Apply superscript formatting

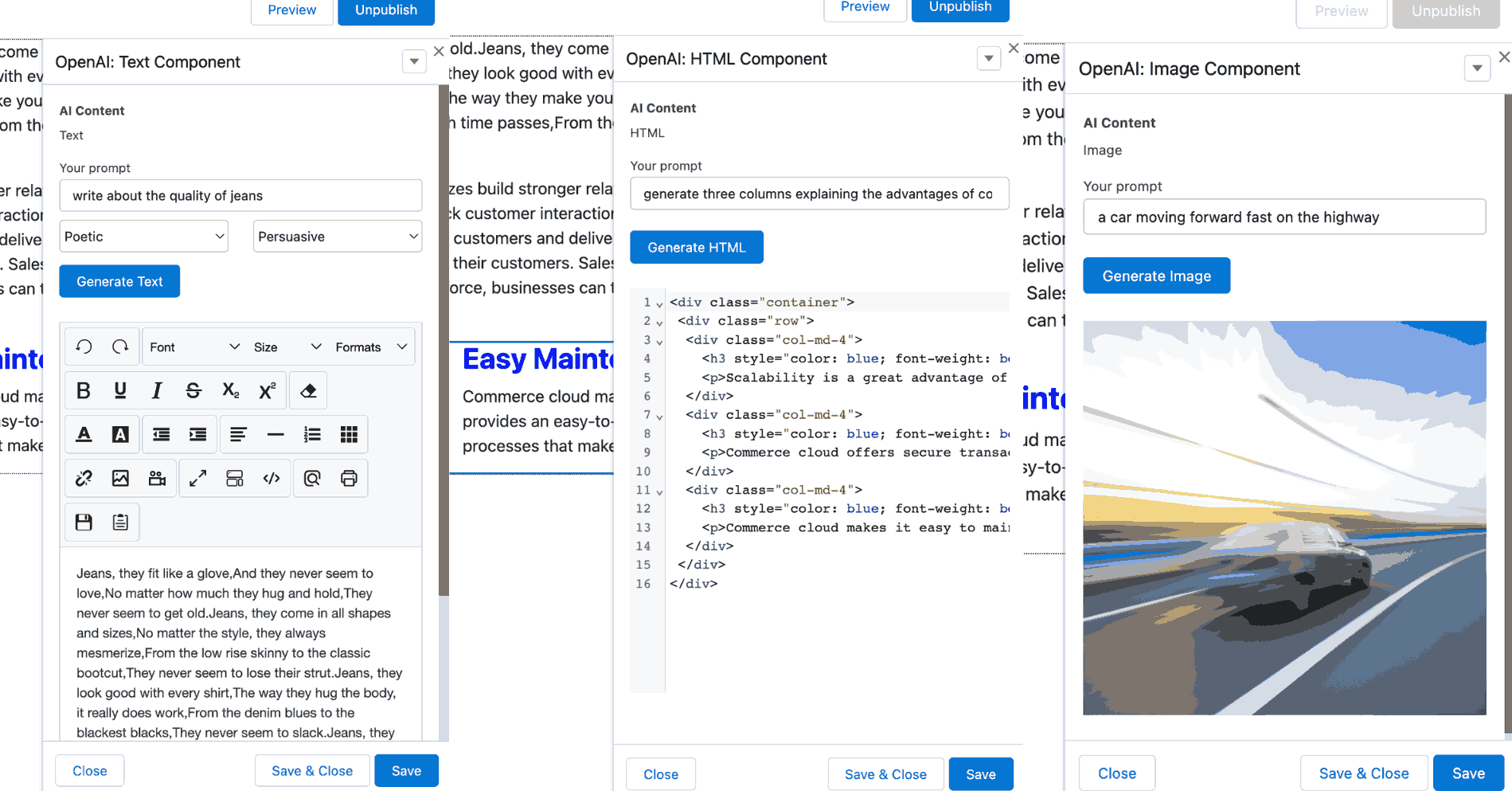[x=268, y=390]
